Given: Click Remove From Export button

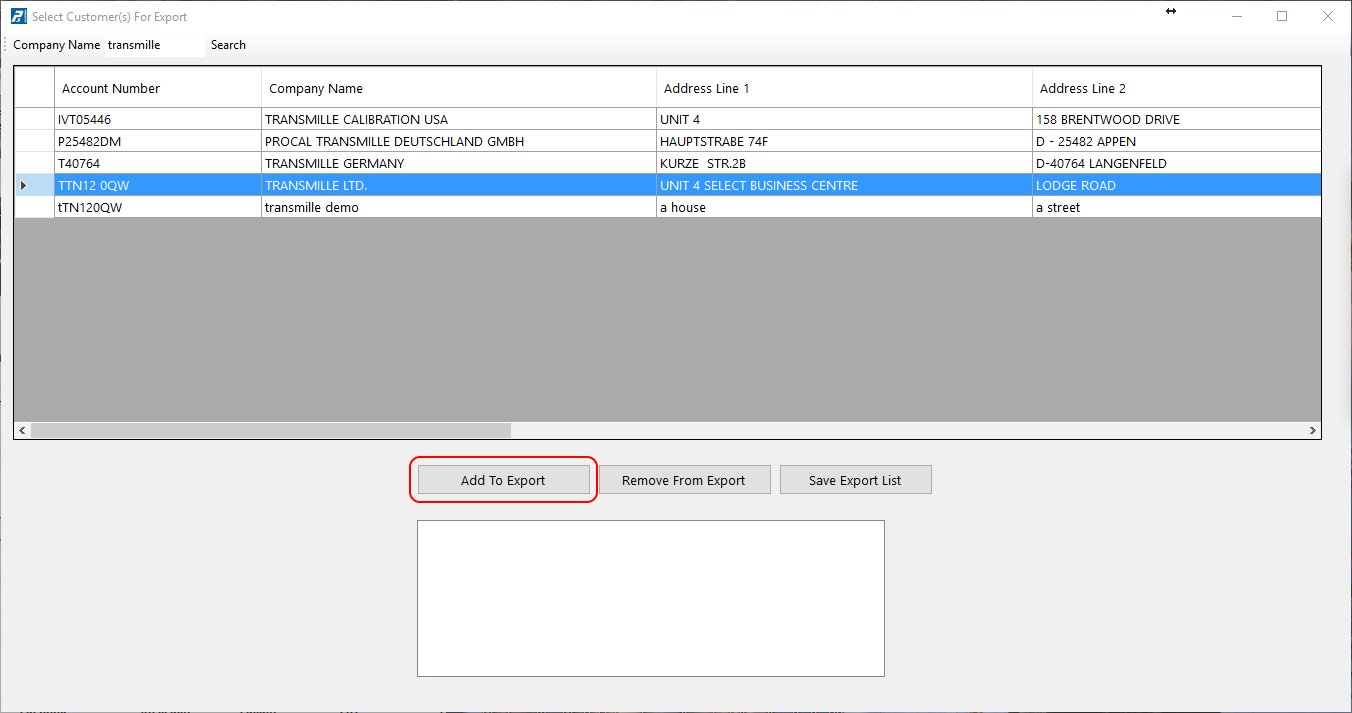Looking at the screenshot, I should pos(684,480).
